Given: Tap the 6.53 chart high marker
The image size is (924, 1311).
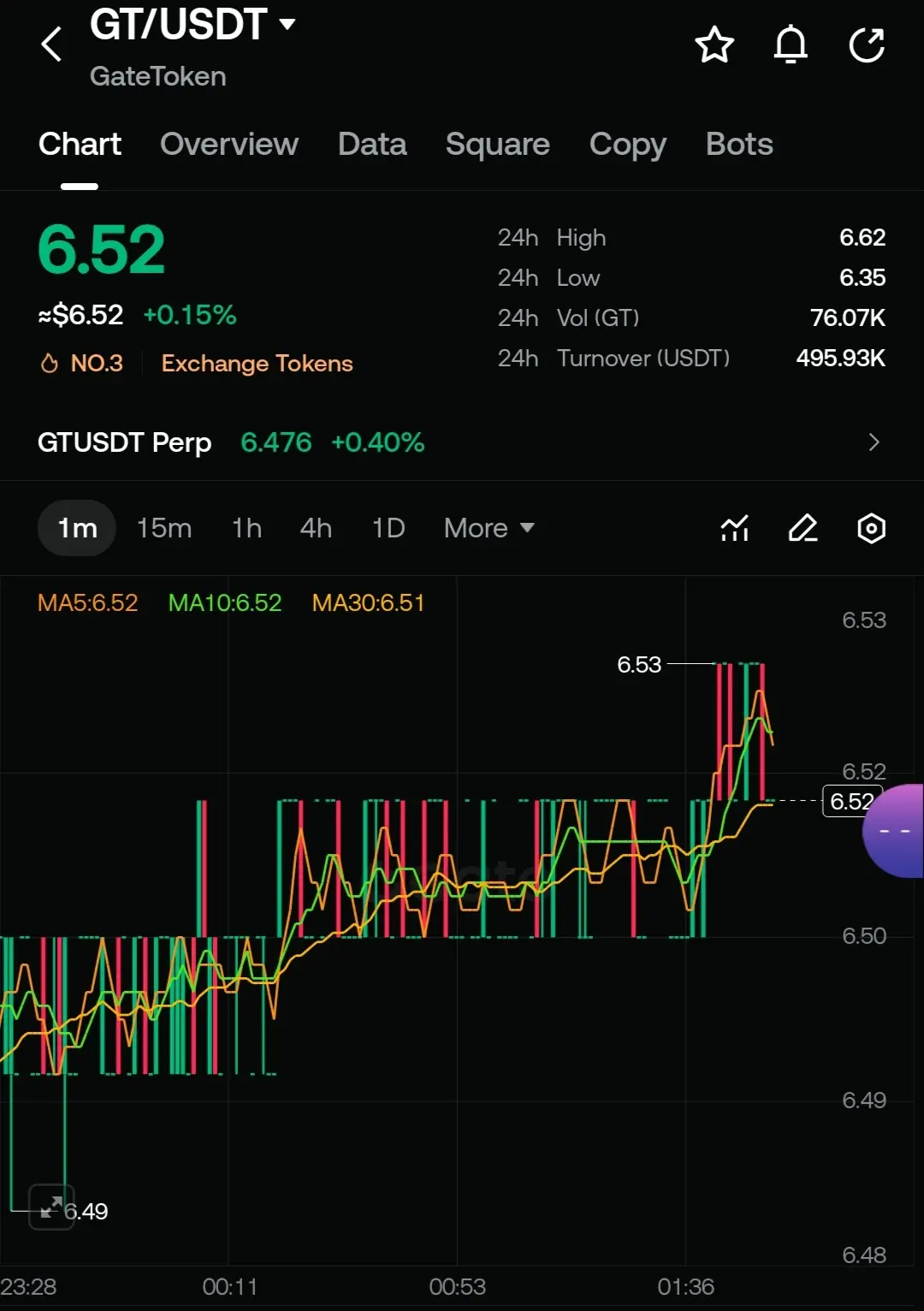Looking at the screenshot, I should [x=639, y=665].
